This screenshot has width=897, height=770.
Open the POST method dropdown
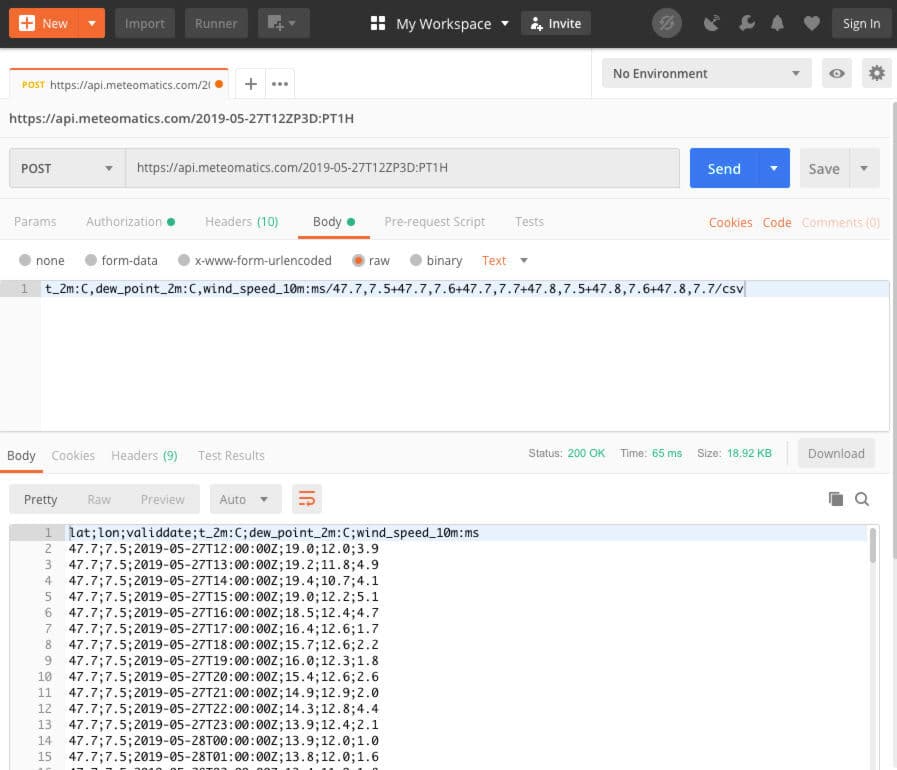pos(66,168)
